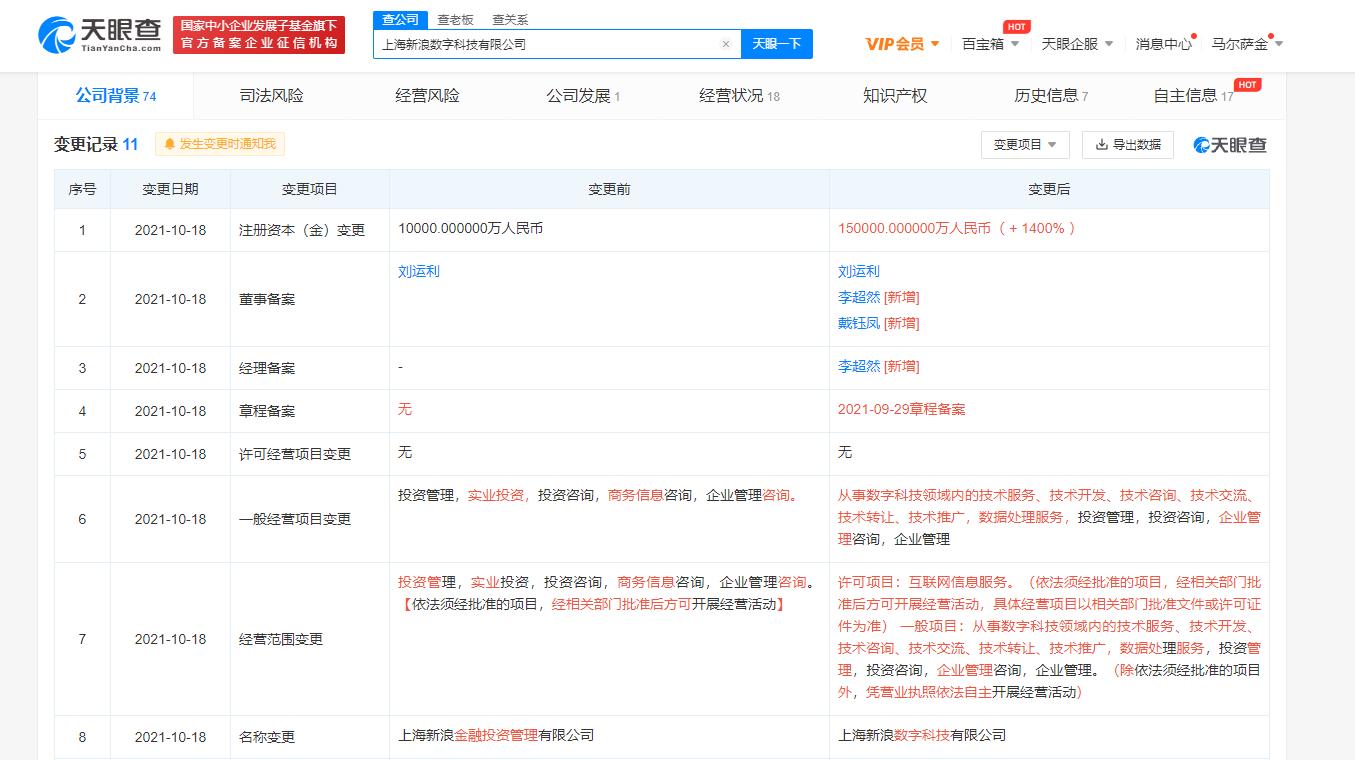1355x760 pixels.
Task: Switch to the 经营状况 tab
Action: click(739, 96)
